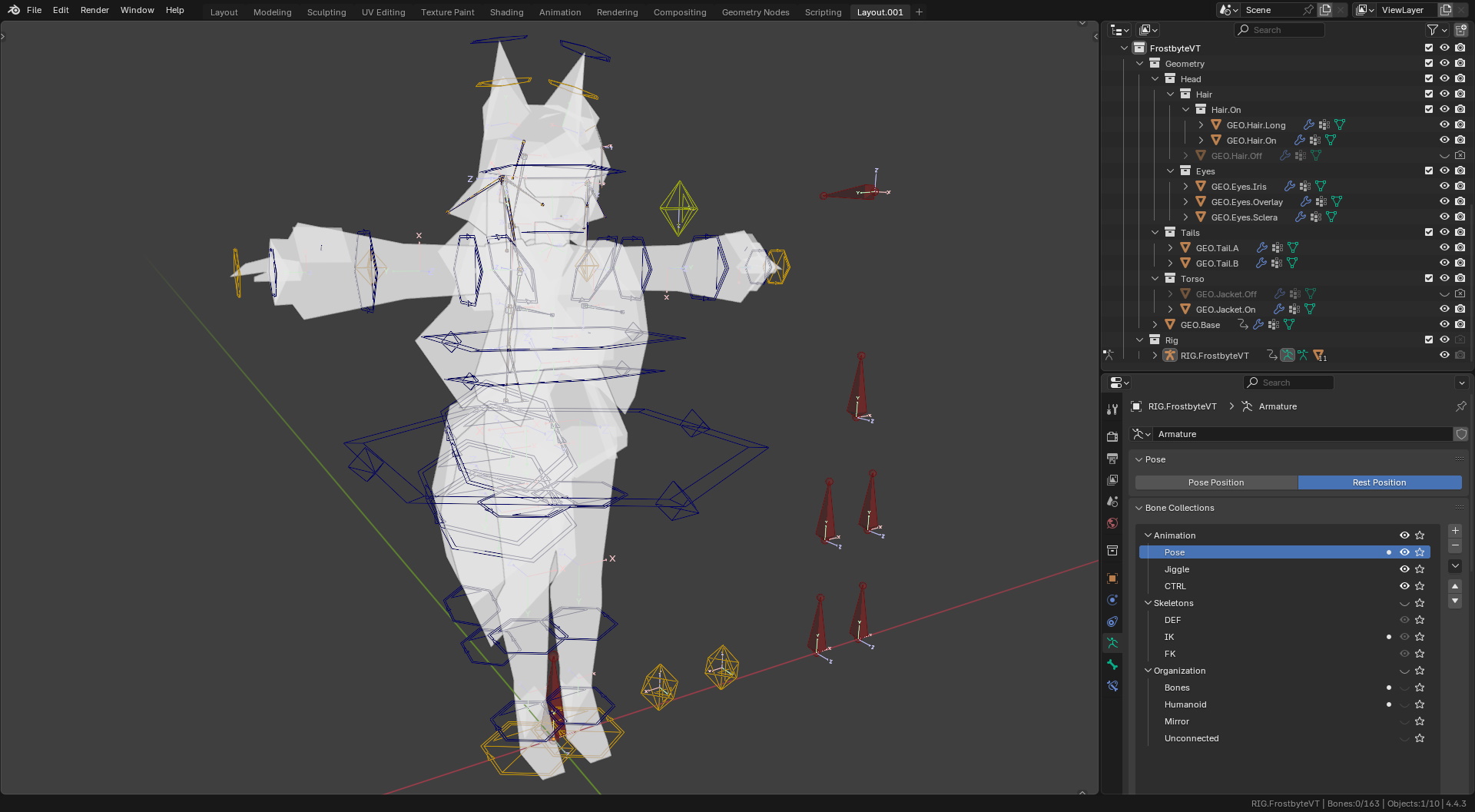Collapse the Head collection
The height and width of the screenshot is (812, 1475).
pos(1155,78)
